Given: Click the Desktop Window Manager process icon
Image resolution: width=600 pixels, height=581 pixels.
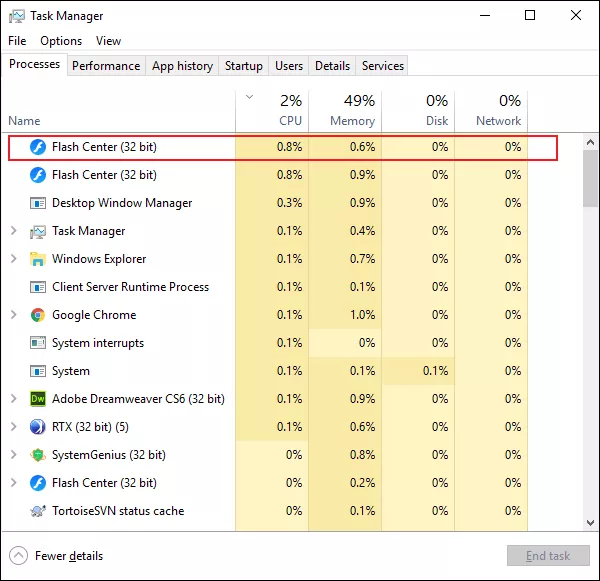Looking at the screenshot, I should (x=38, y=203).
